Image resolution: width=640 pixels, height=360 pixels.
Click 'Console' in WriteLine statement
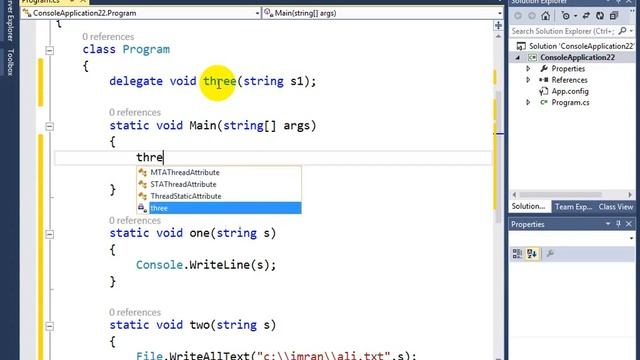(x=159, y=265)
